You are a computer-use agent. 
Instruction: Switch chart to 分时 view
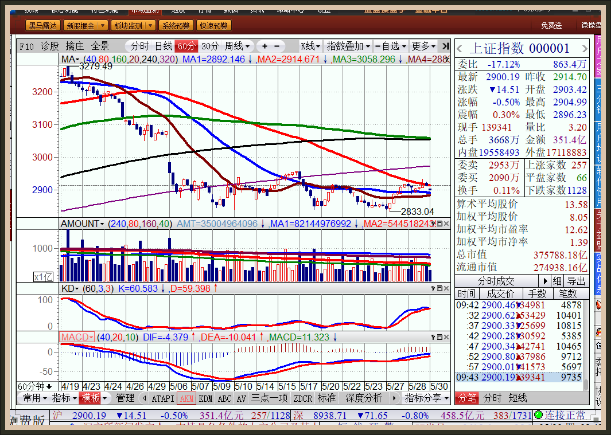pos(139,46)
